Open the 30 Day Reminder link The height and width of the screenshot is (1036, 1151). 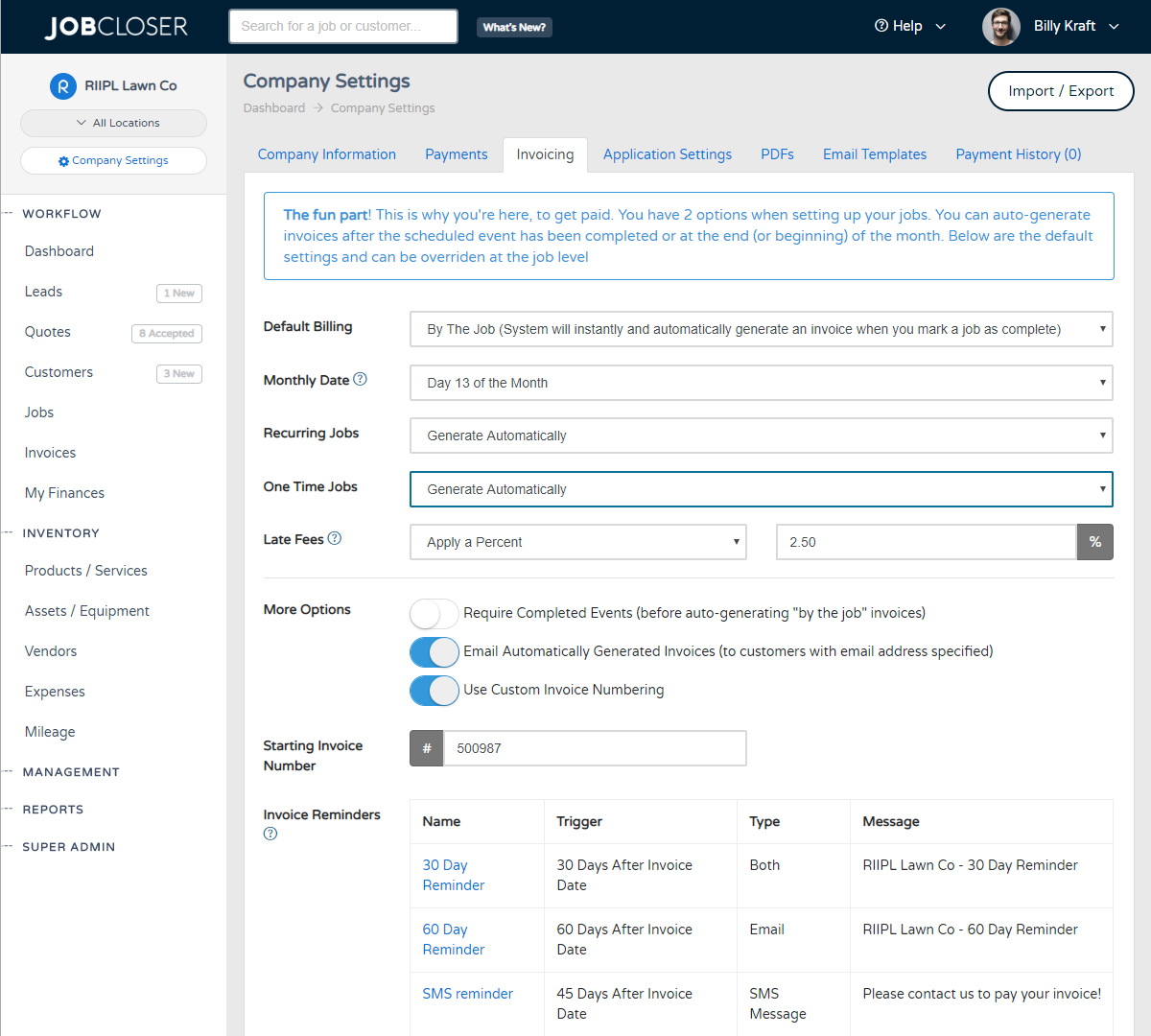click(451, 875)
